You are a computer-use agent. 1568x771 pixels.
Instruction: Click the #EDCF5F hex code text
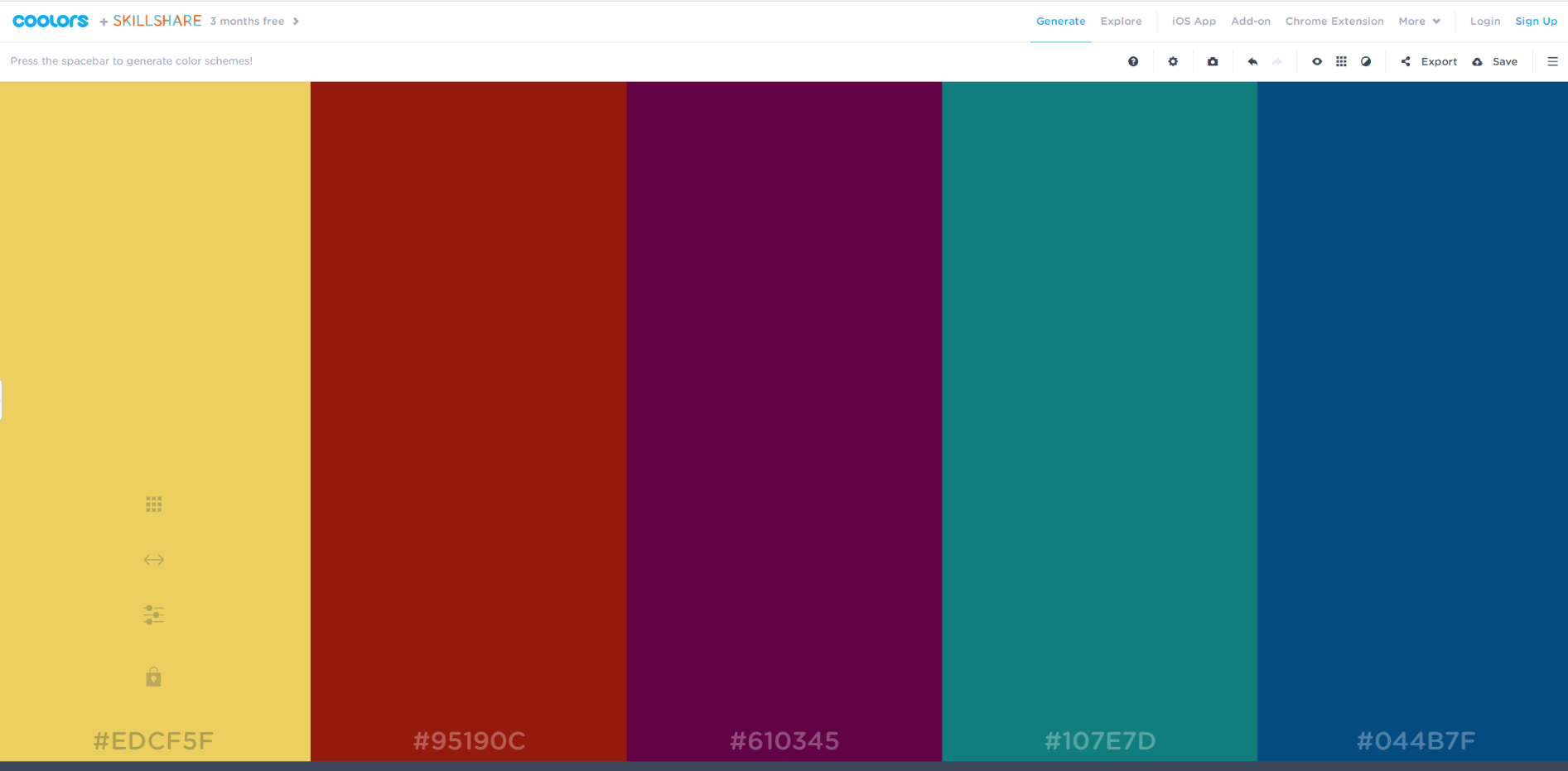pyautogui.click(x=154, y=740)
